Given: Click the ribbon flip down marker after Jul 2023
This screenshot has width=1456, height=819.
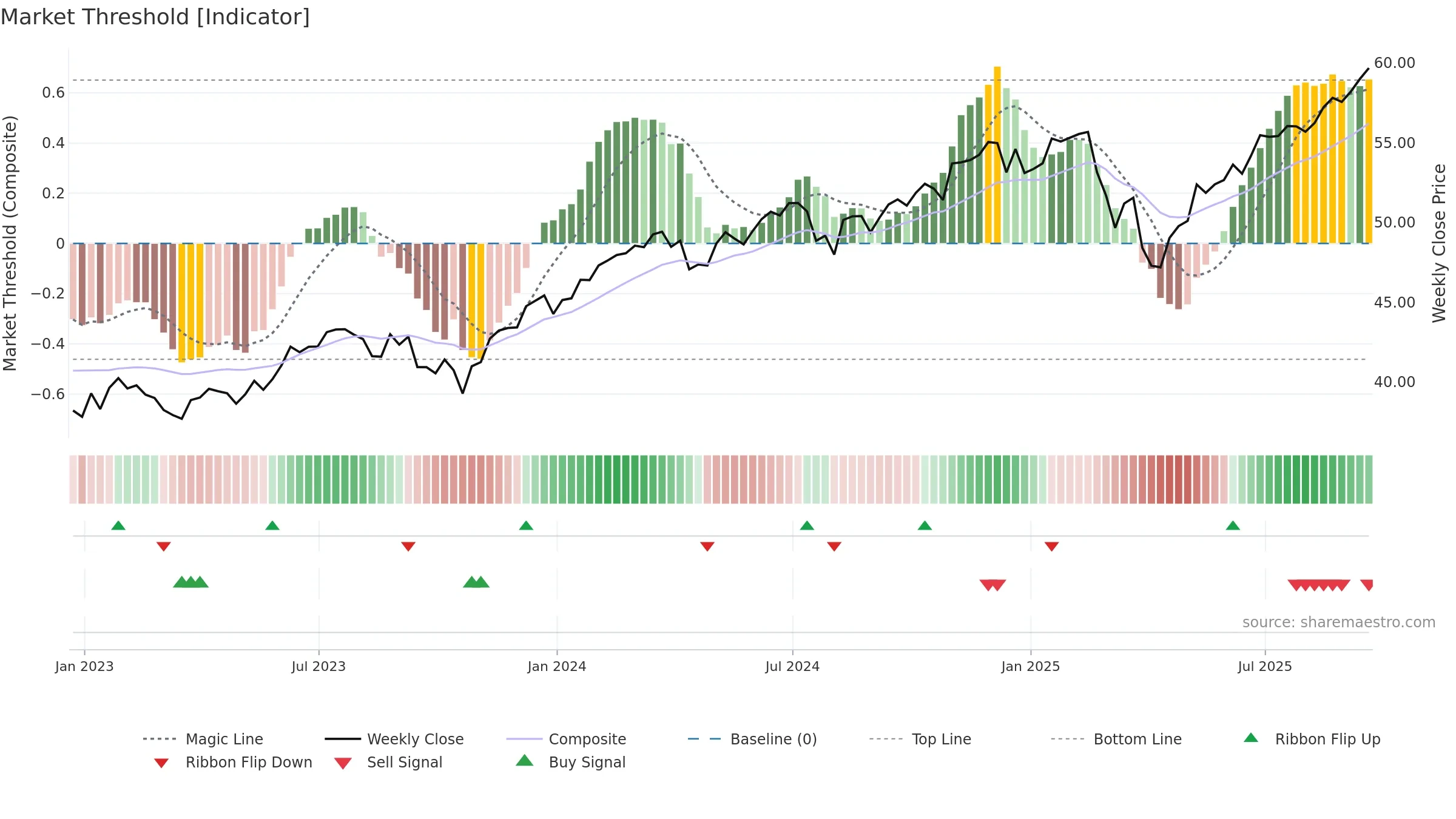Looking at the screenshot, I should click(408, 547).
